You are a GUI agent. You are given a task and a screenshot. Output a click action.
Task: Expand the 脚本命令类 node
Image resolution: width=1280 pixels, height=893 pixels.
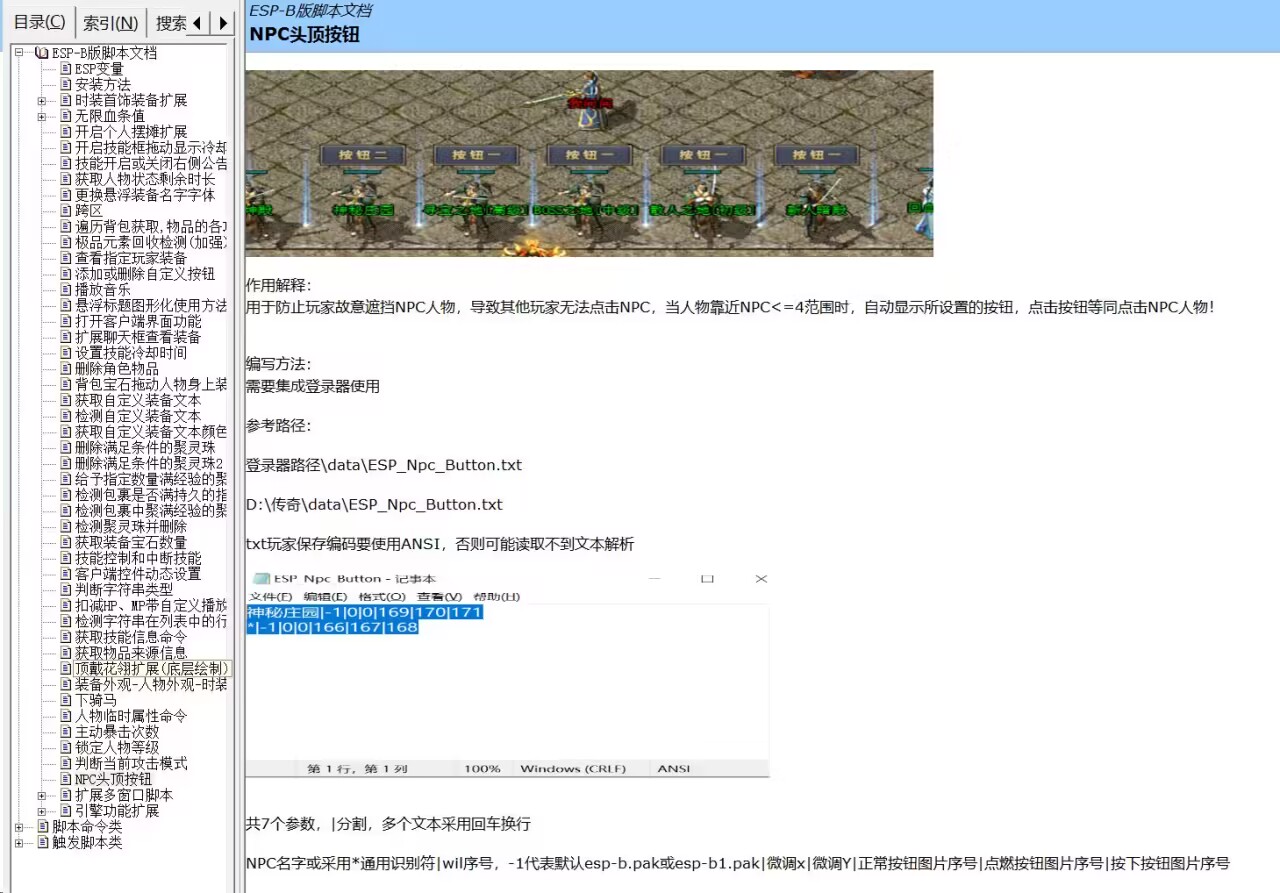click(19, 827)
